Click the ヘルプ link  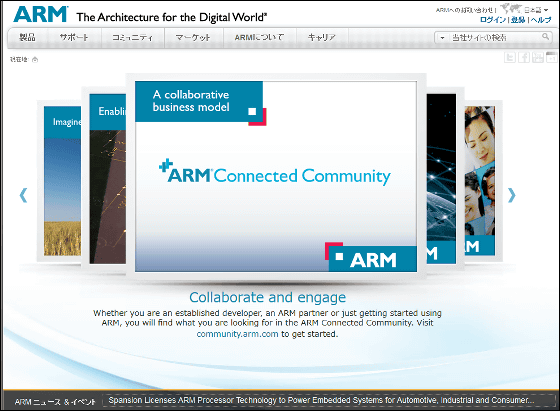[541, 20]
